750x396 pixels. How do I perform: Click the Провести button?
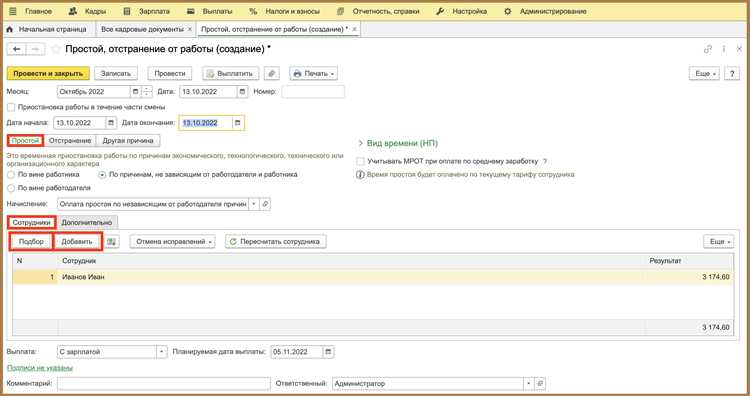pos(170,73)
